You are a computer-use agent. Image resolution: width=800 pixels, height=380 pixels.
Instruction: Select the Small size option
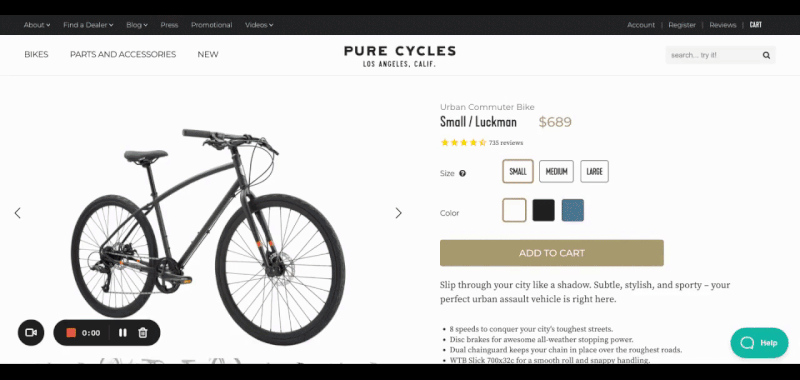518,171
